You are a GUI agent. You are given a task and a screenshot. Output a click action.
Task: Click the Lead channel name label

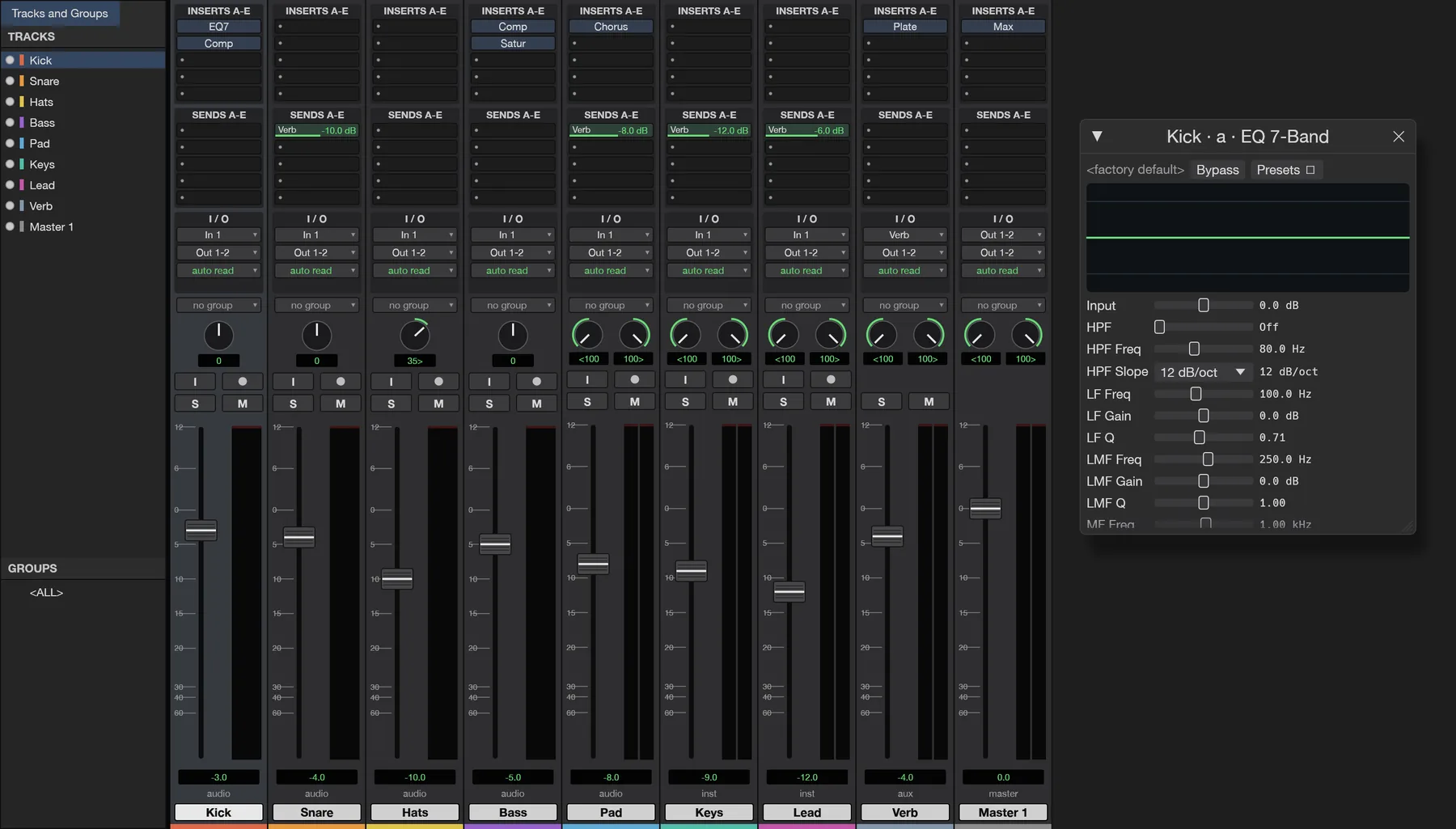(x=807, y=812)
